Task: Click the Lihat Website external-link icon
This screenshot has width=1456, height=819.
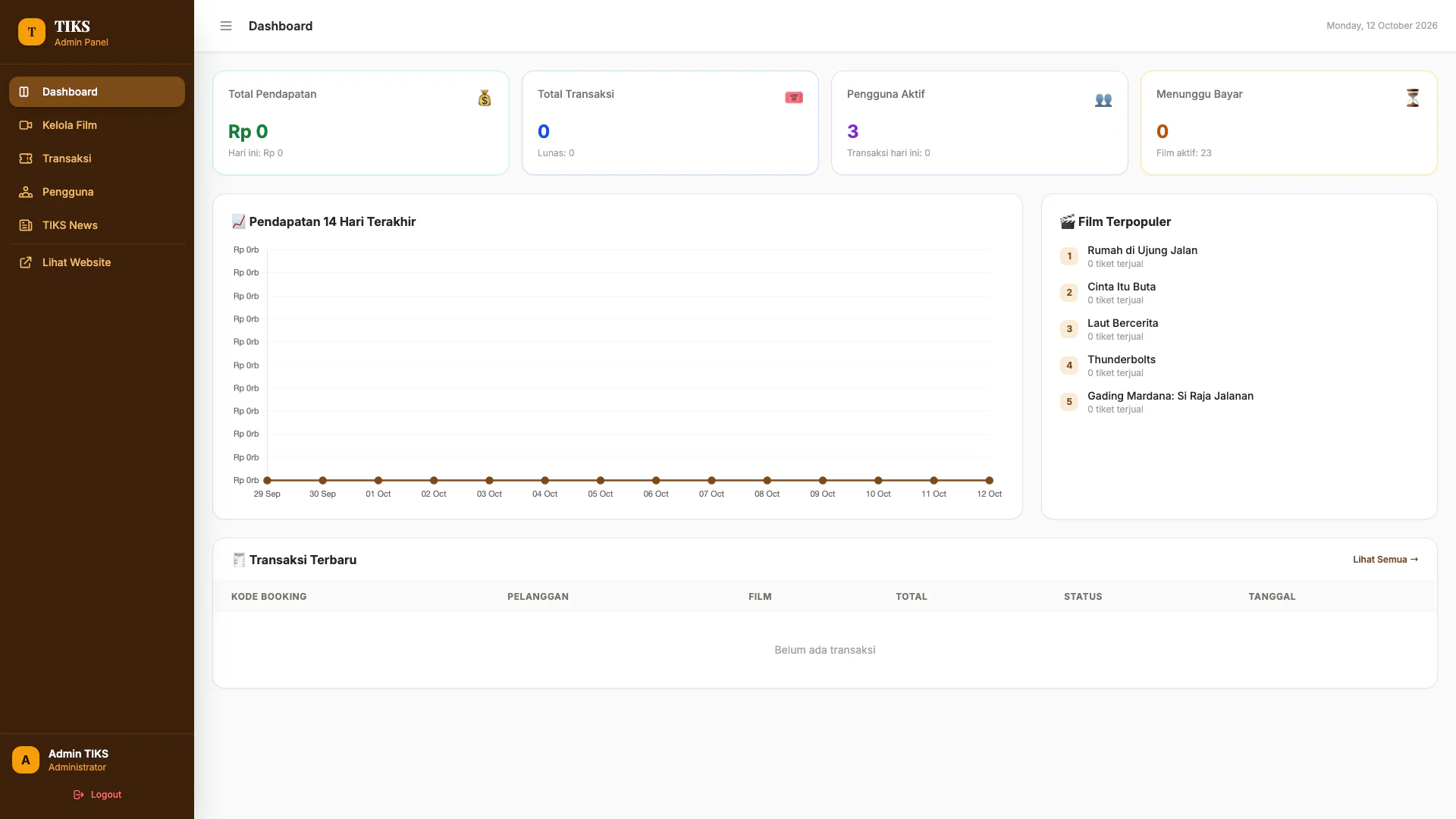Action: click(26, 262)
